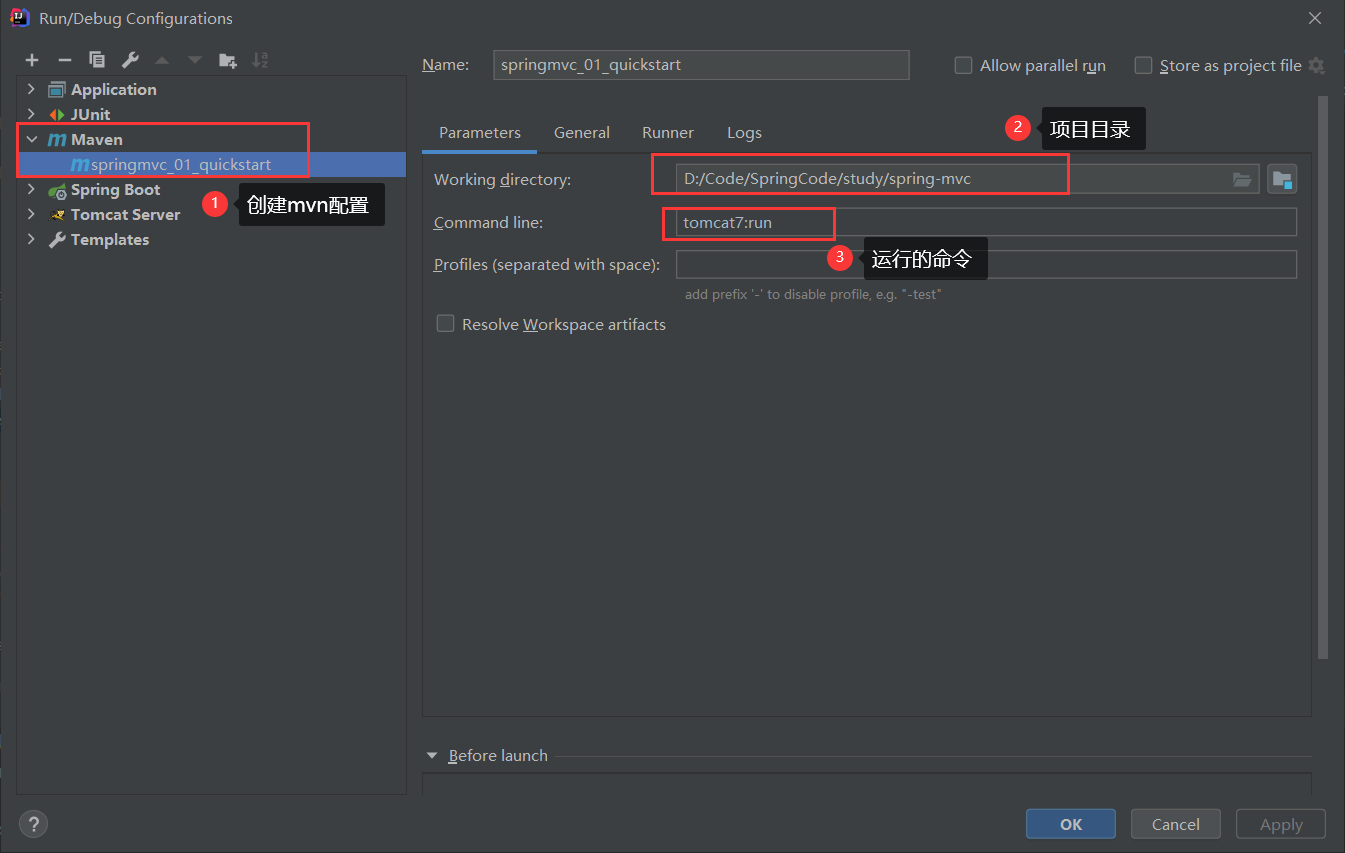This screenshot has height=853, width=1345.
Task: Expand the Application node
Action: pyautogui.click(x=31, y=89)
